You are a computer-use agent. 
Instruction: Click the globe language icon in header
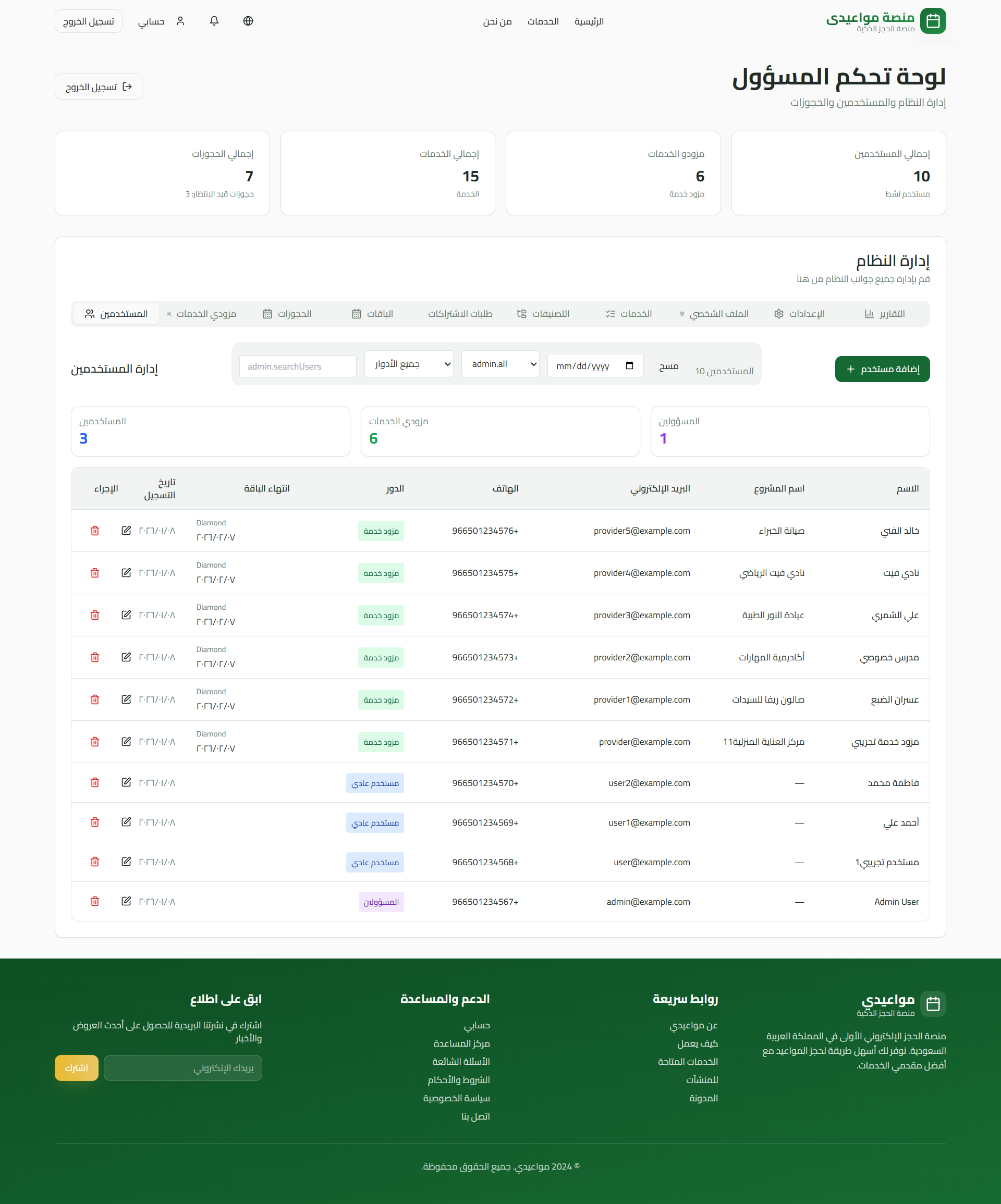(248, 21)
